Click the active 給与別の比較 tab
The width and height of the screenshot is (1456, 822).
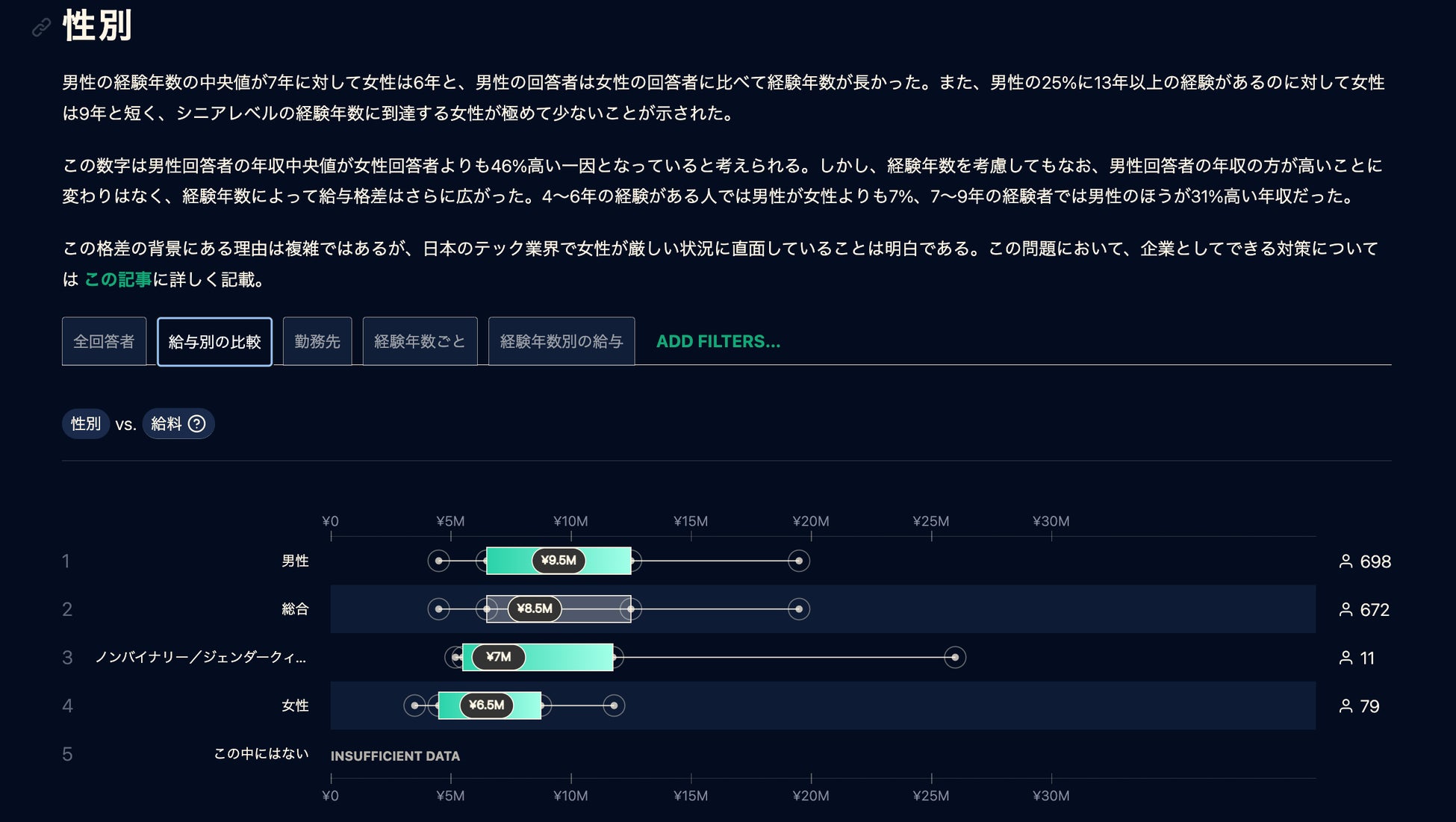click(214, 342)
